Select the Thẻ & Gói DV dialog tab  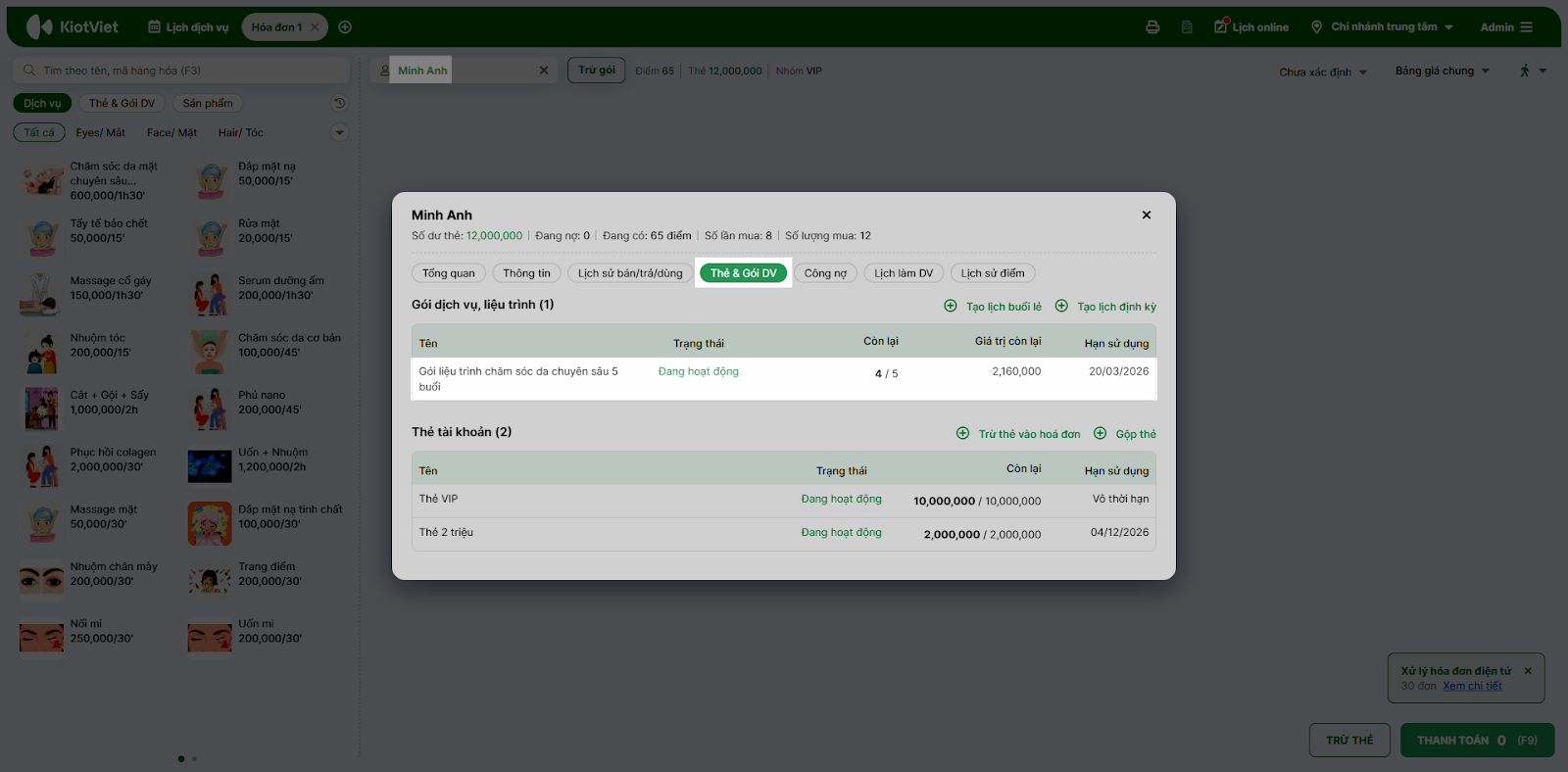click(x=744, y=273)
